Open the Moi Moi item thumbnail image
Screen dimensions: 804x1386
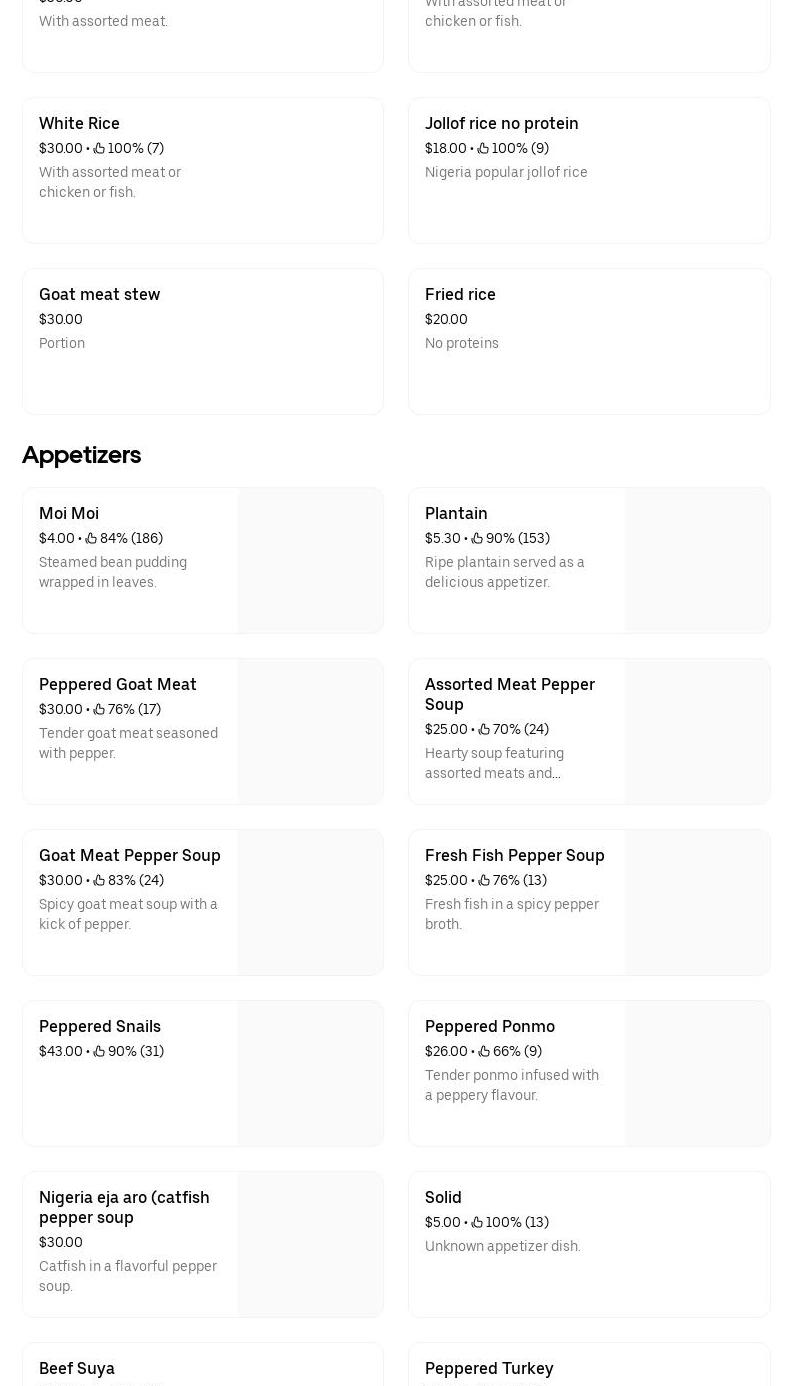tap(310, 560)
